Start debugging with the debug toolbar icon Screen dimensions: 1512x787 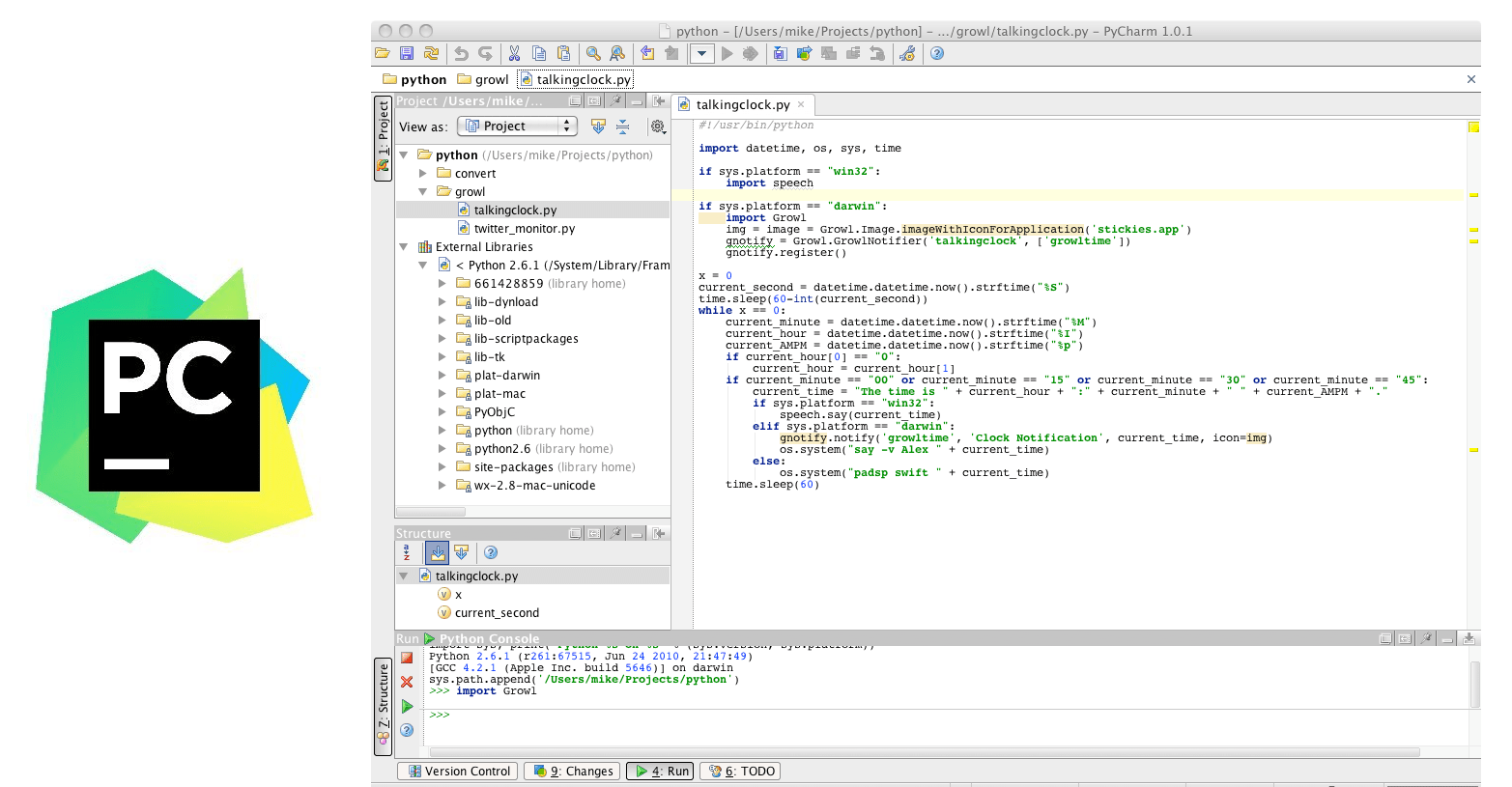[751, 53]
